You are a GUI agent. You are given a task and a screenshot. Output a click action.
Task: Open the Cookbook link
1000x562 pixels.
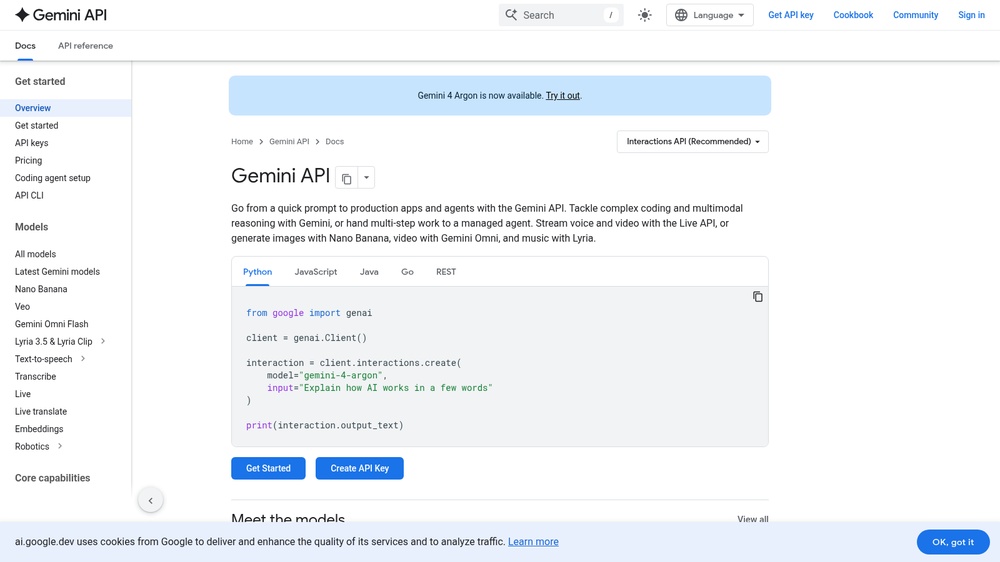pyautogui.click(x=853, y=15)
